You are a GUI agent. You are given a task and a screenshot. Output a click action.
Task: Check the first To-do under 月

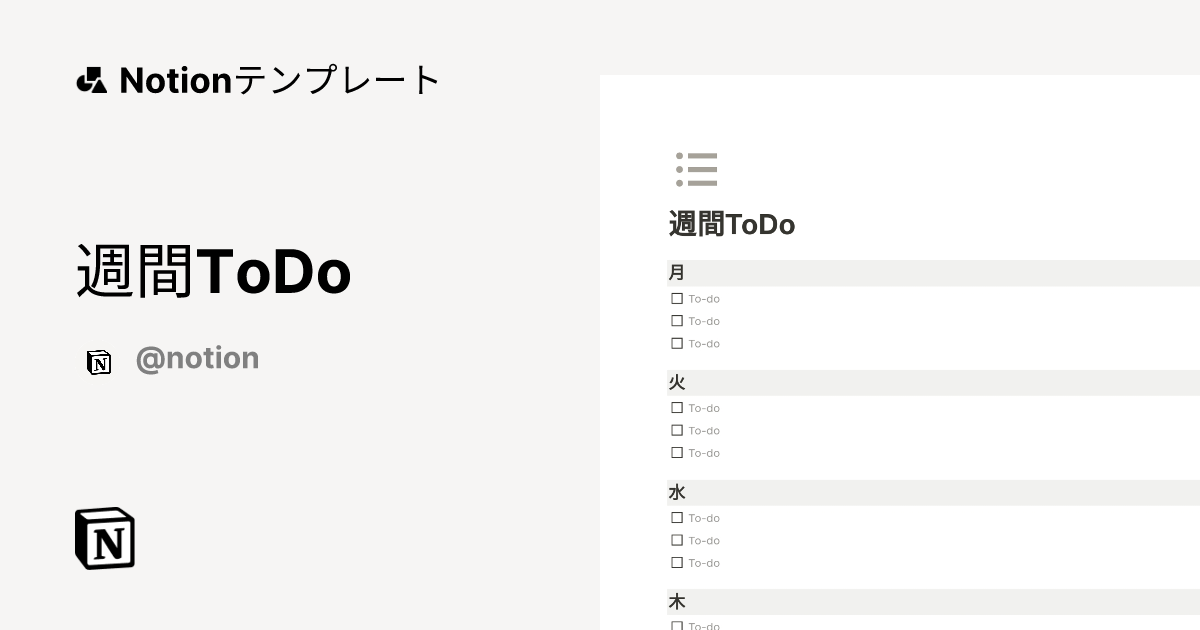[x=677, y=298]
